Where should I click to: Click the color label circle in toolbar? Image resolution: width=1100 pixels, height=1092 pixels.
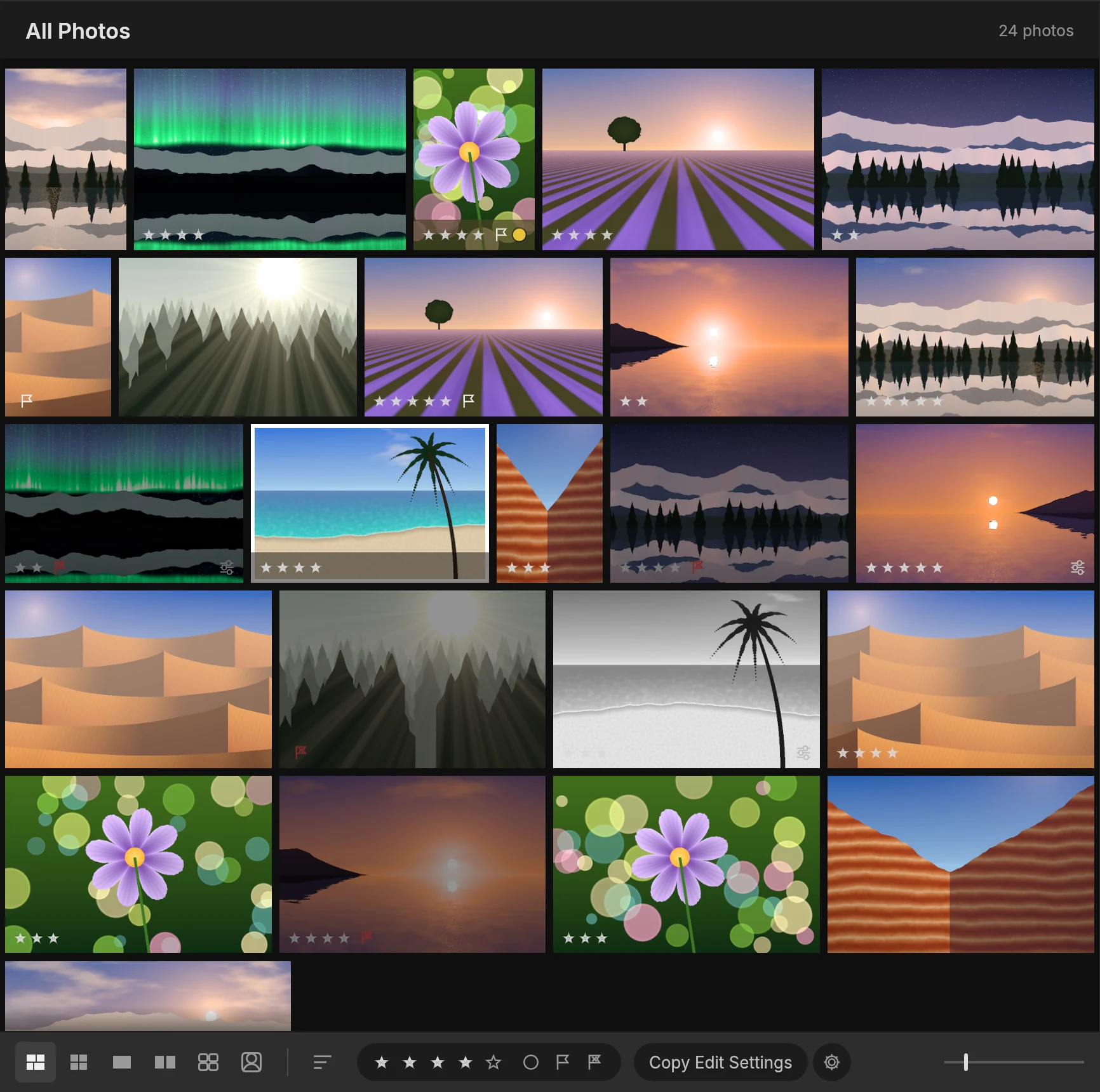(531, 1062)
